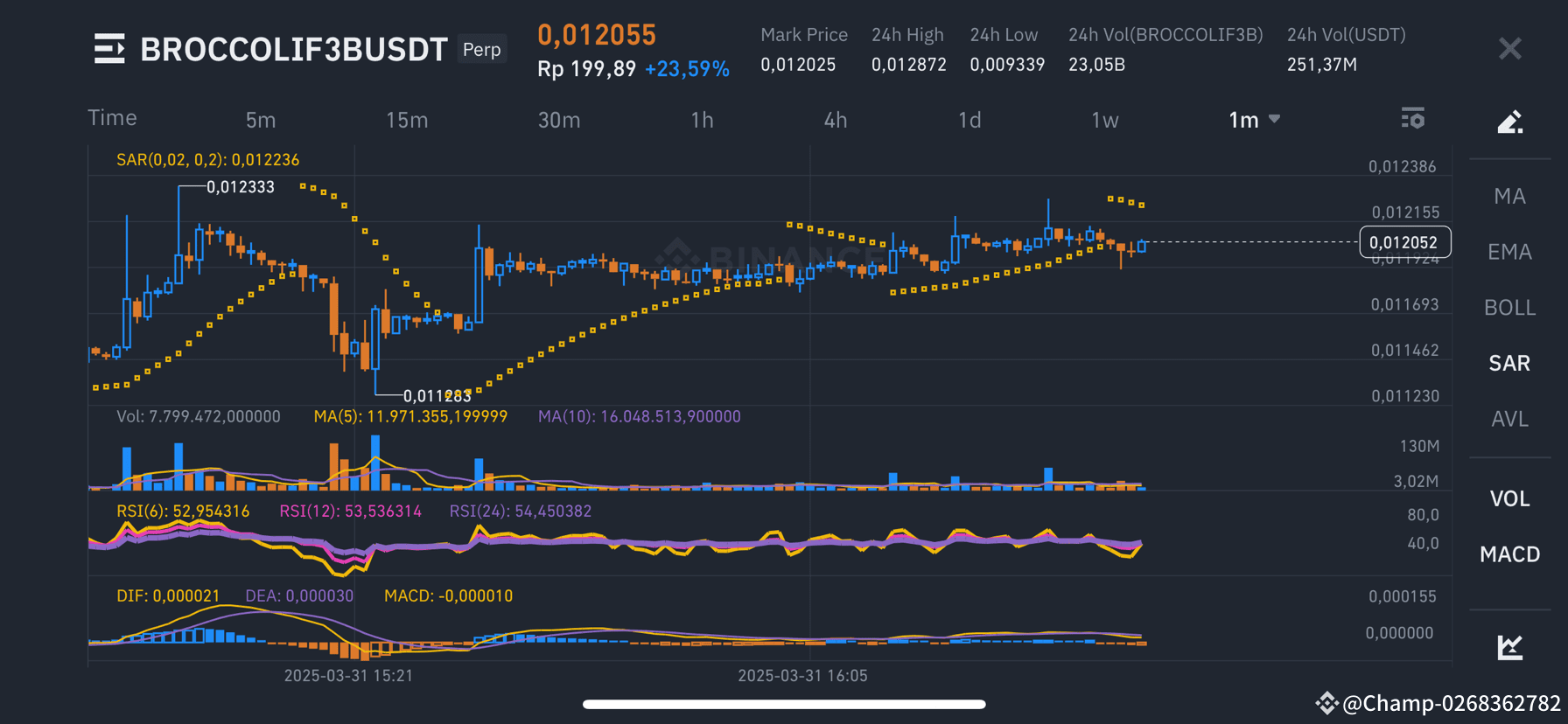Toggle the MACD sub-indicator

tap(1510, 554)
